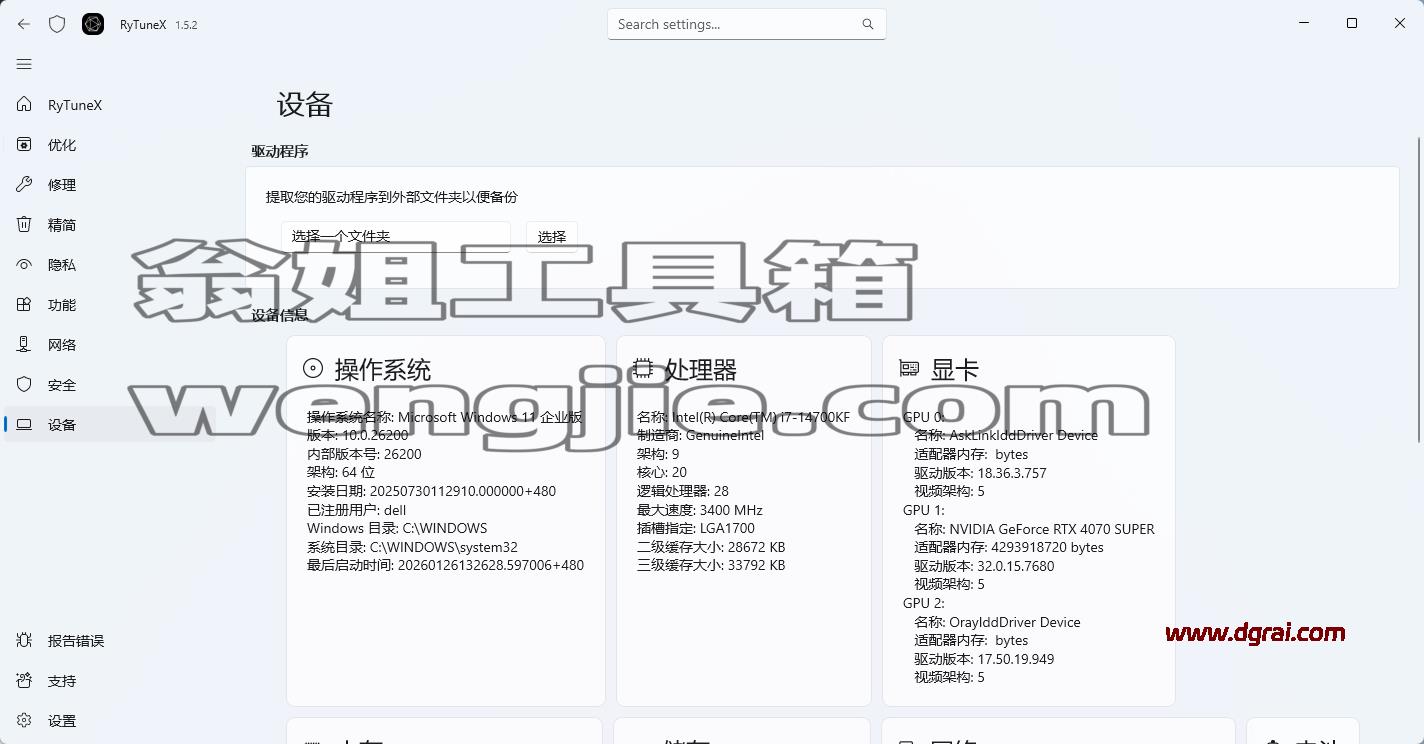This screenshot has width=1424, height=744.
Task: Open the 优化 section
Action: (x=110, y=145)
